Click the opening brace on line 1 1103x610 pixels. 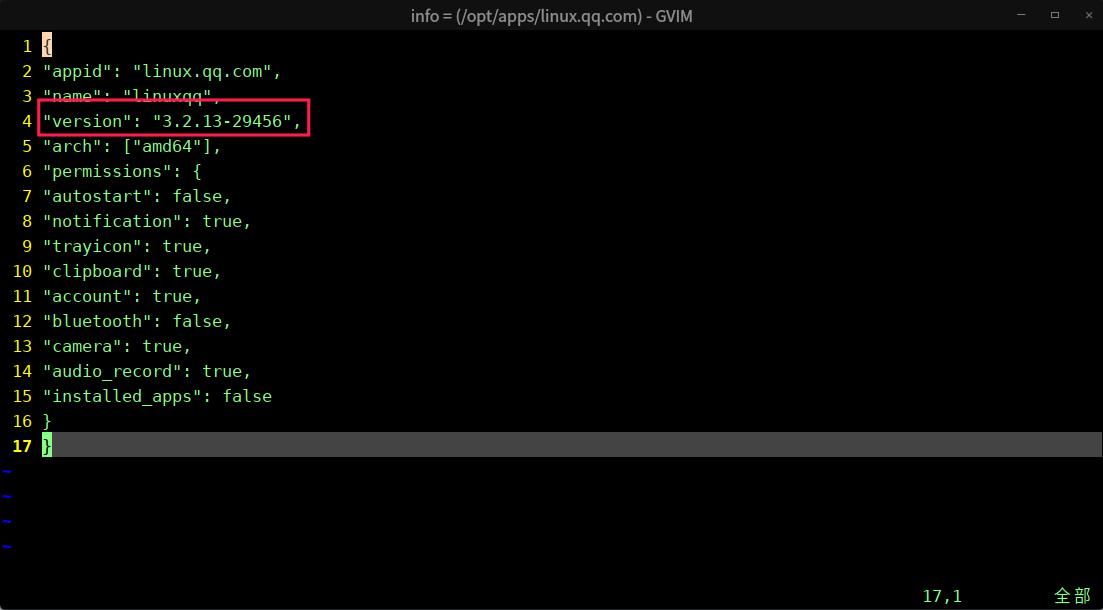tap(47, 46)
